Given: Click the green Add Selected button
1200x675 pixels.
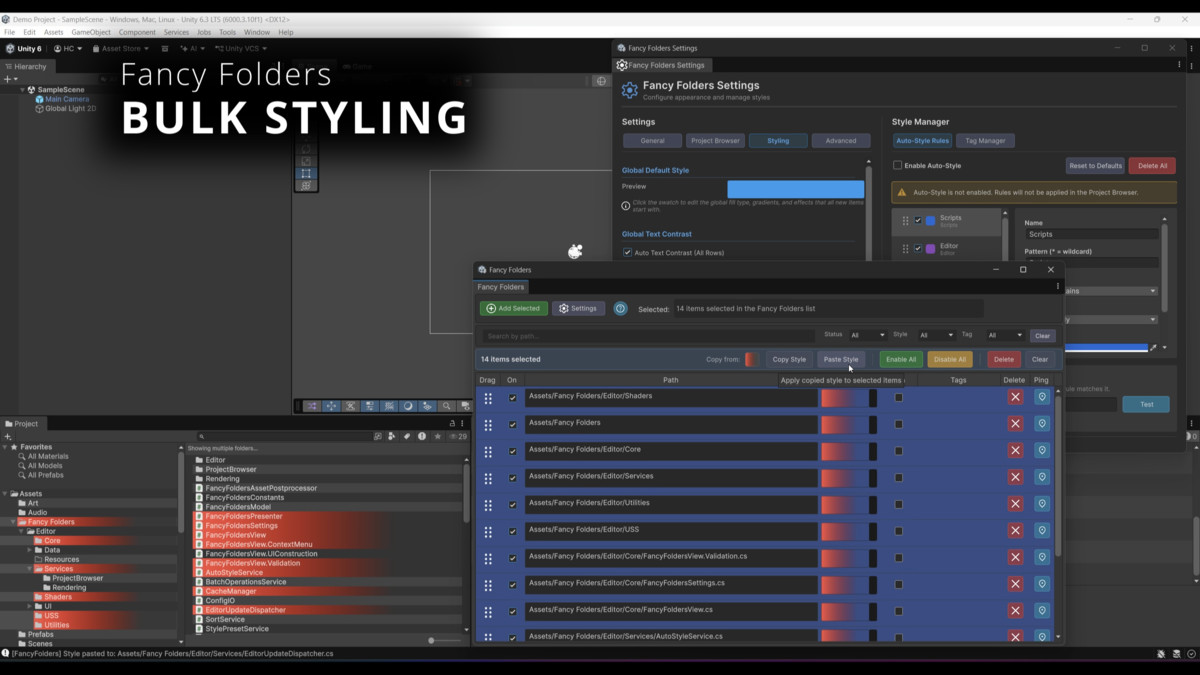Looking at the screenshot, I should 514,309.
